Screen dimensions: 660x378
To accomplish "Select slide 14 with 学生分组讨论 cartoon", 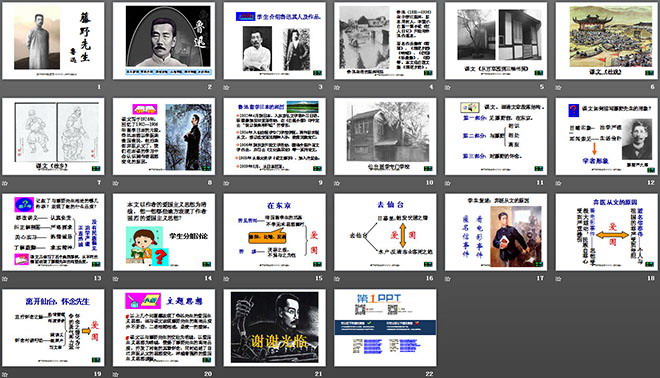I will pos(164,232).
